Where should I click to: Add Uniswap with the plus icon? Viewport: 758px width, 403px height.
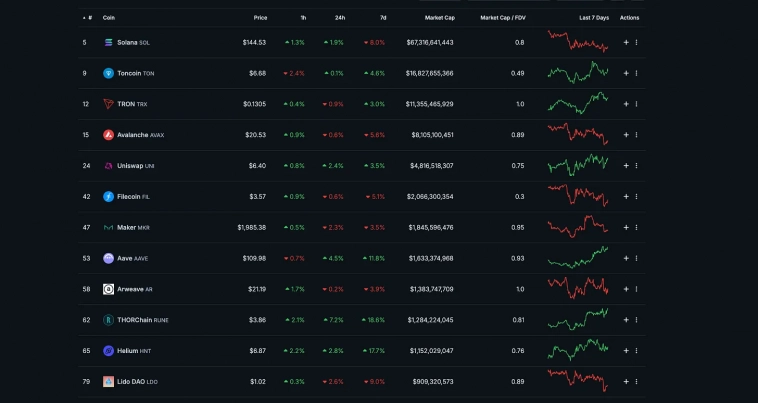626,166
